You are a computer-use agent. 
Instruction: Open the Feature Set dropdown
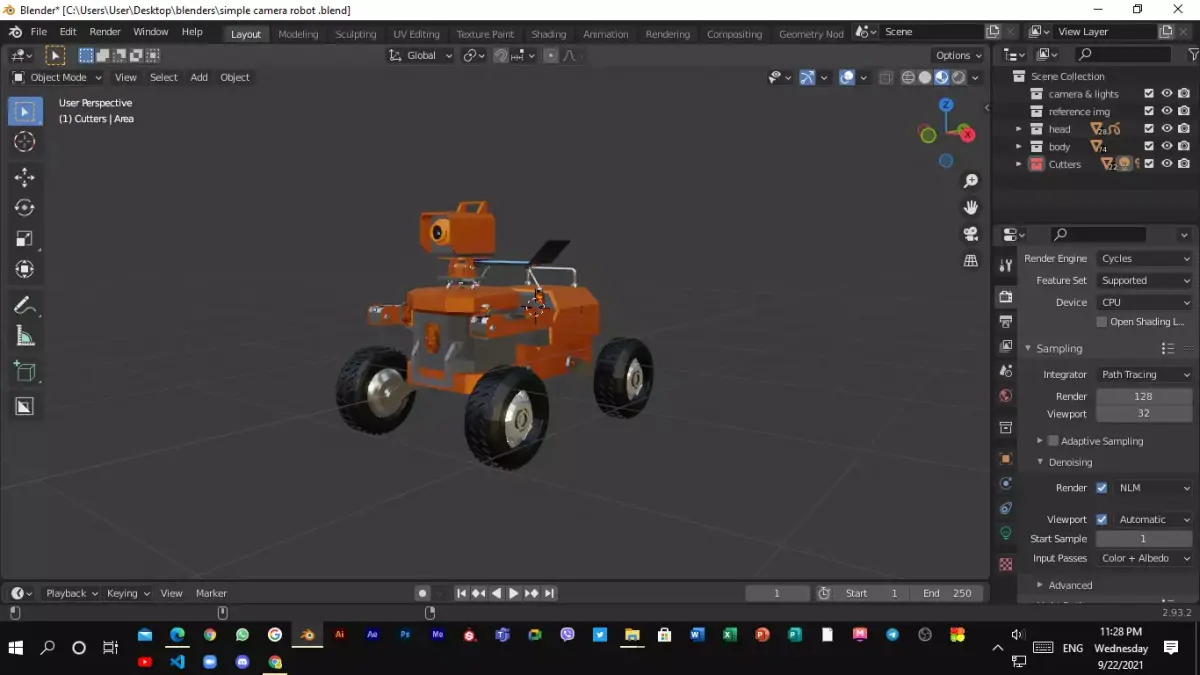tap(1144, 280)
